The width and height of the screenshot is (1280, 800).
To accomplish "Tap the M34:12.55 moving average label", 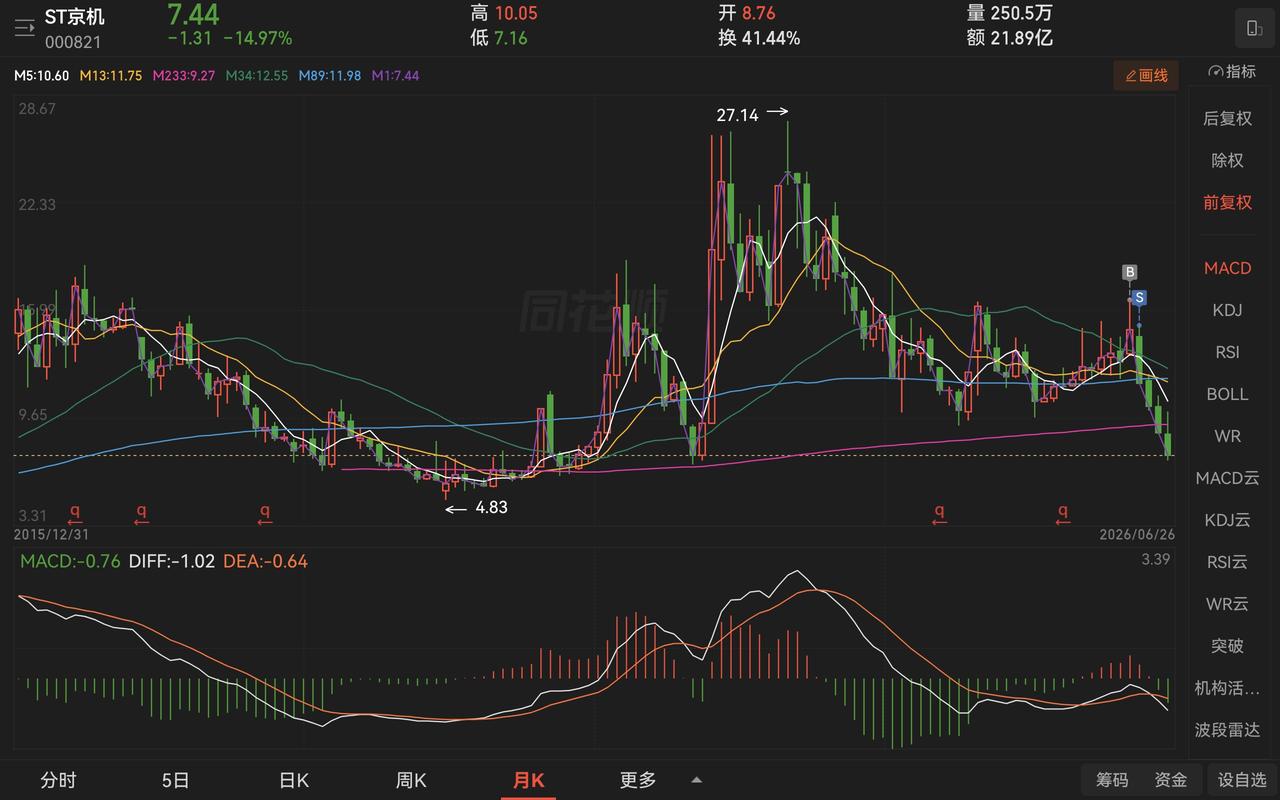I will pos(257,76).
